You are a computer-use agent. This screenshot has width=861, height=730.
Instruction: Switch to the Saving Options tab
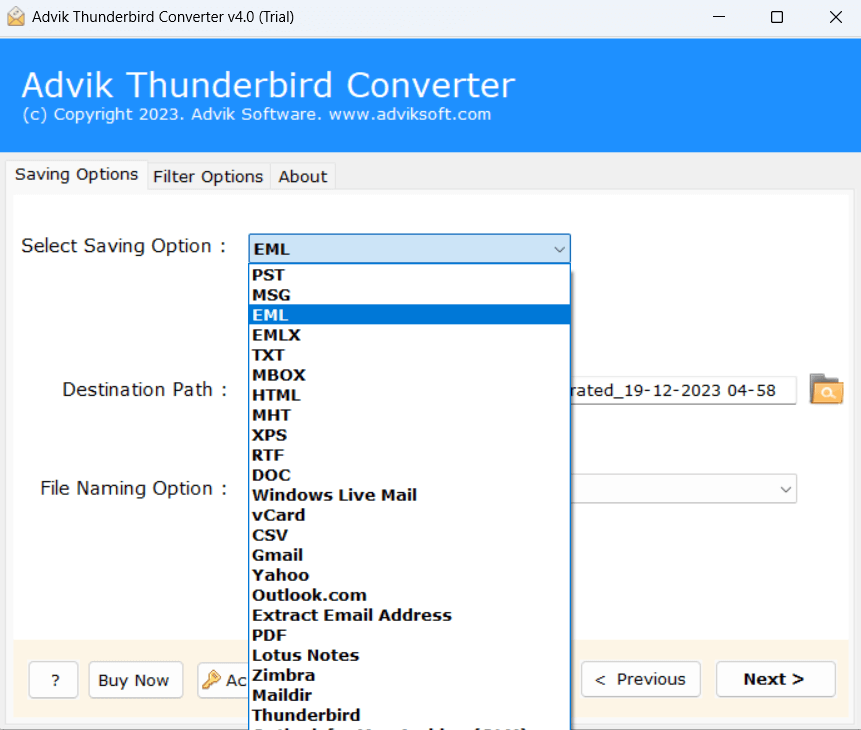click(76, 175)
